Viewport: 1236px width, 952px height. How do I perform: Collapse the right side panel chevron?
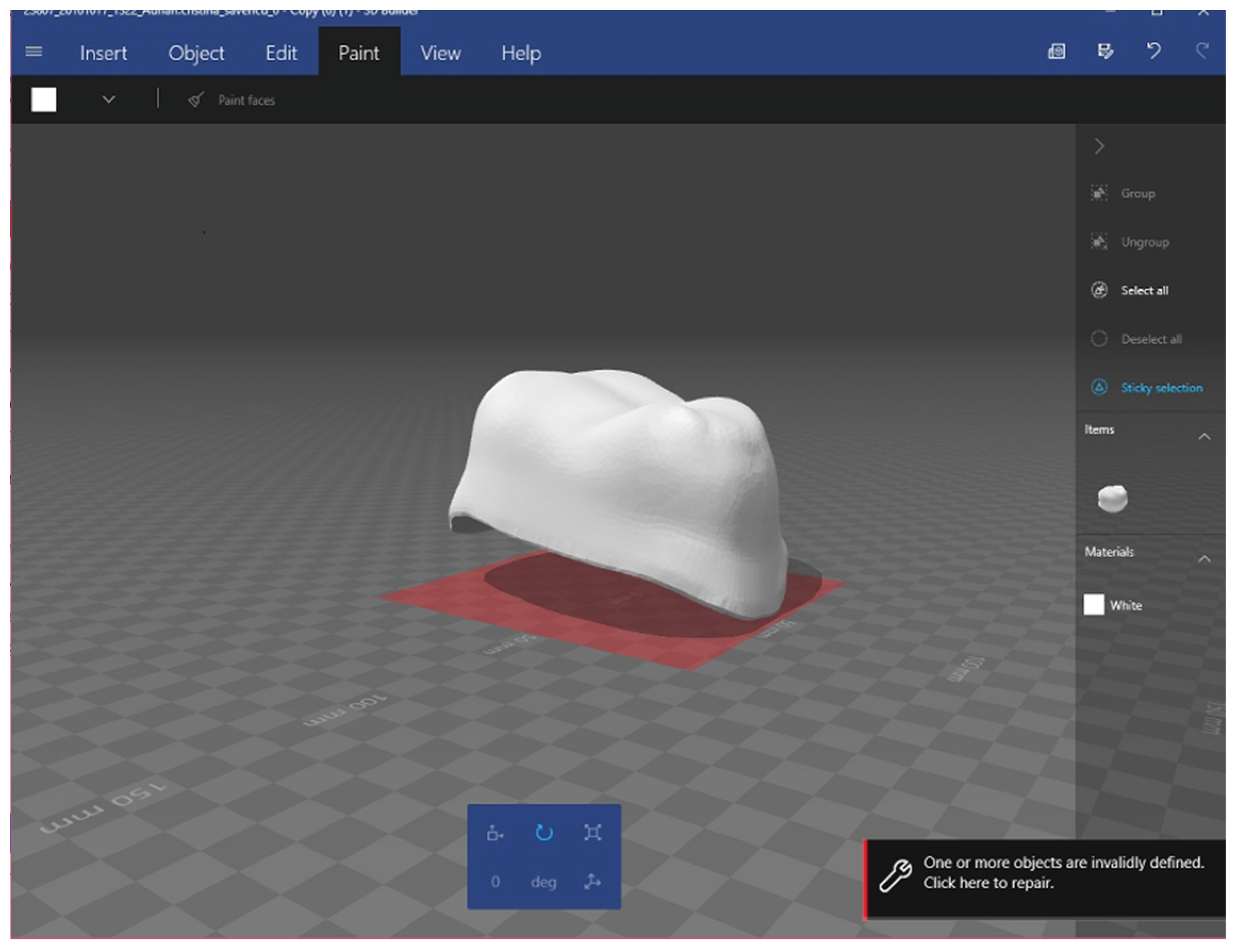1099,146
